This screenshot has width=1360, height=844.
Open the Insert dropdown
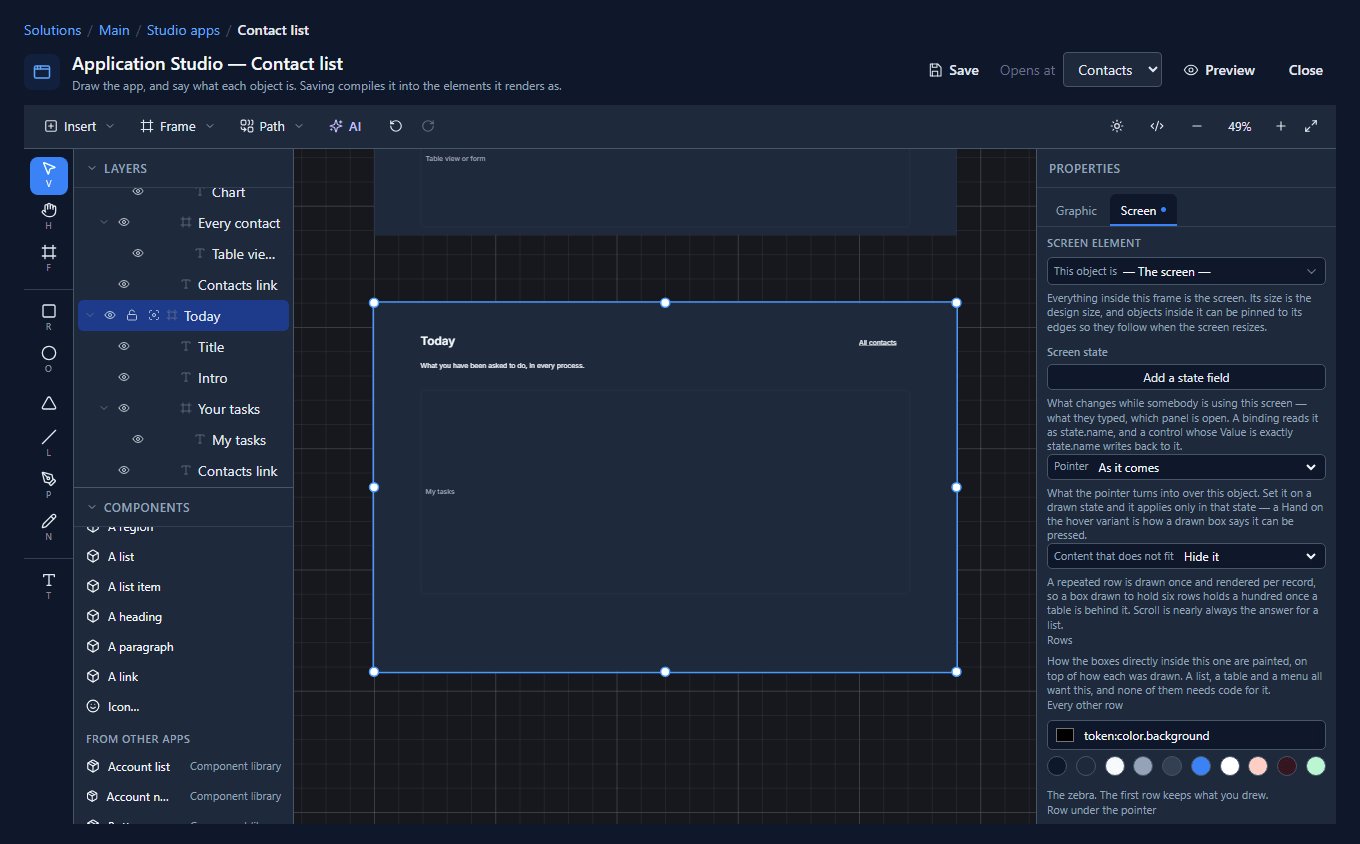tap(80, 126)
